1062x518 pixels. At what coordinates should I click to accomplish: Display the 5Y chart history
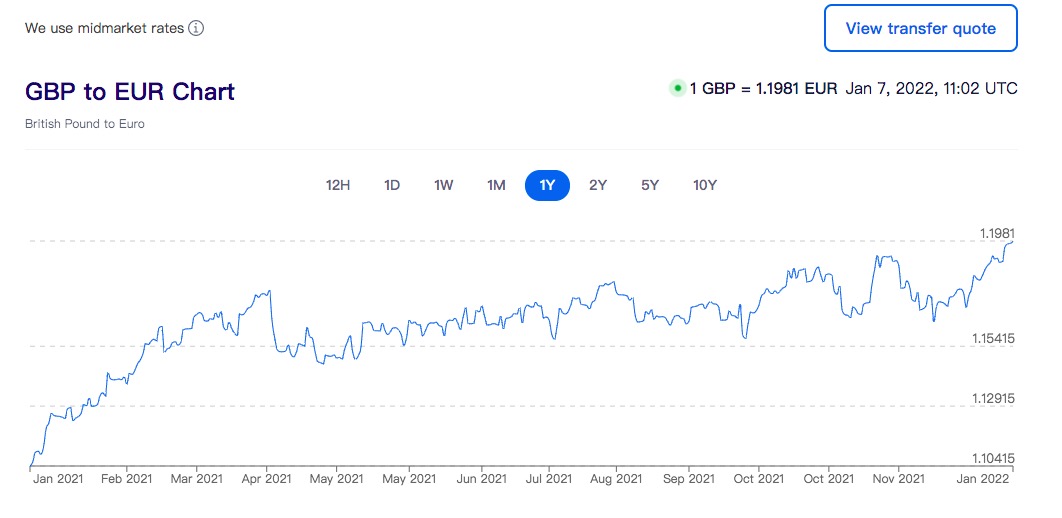pyautogui.click(x=650, y=185)
